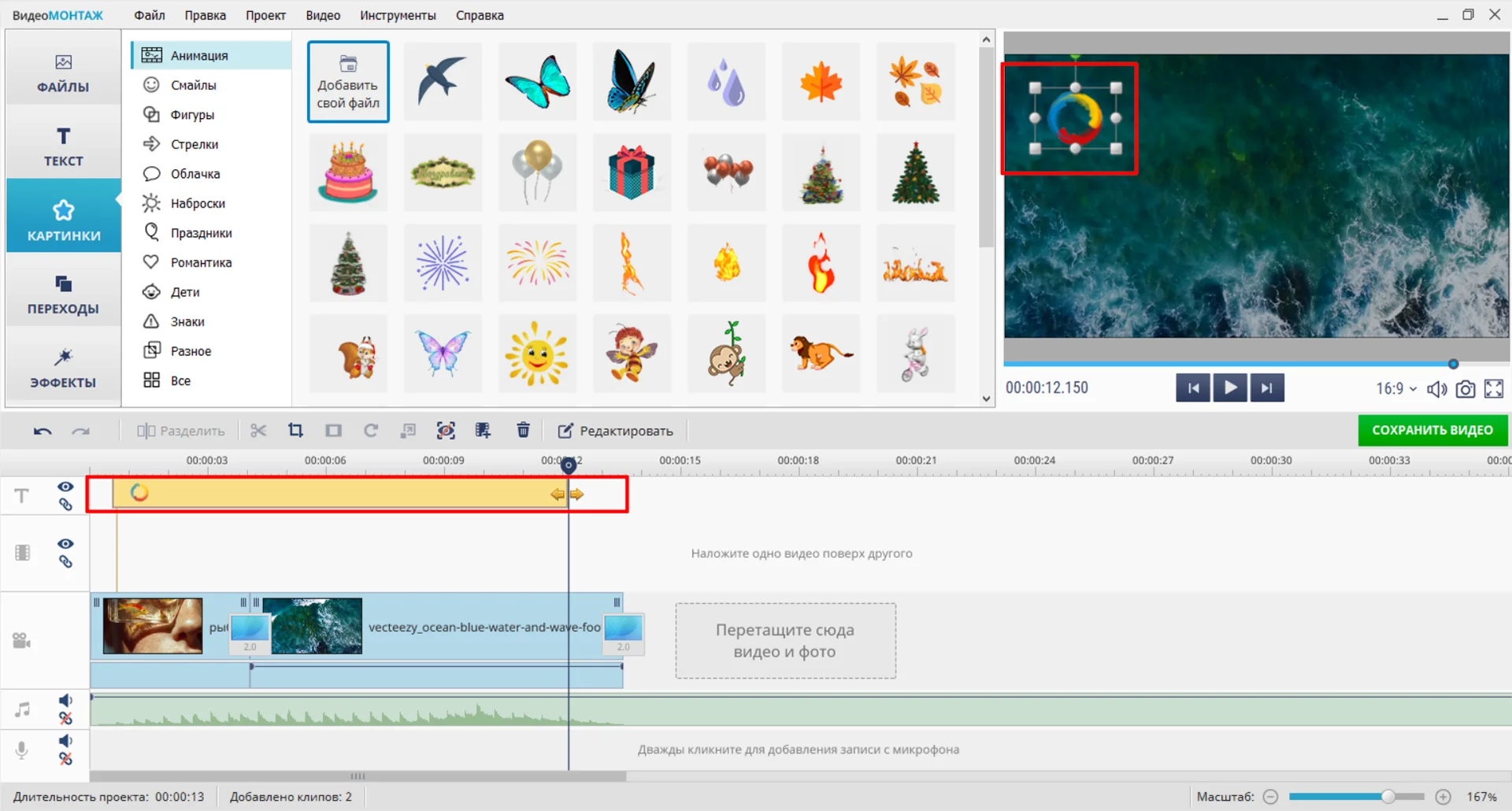Click the СОХРАНИТЬ ВИДЕО button

pyautogui.click(x=1432, y=430)
